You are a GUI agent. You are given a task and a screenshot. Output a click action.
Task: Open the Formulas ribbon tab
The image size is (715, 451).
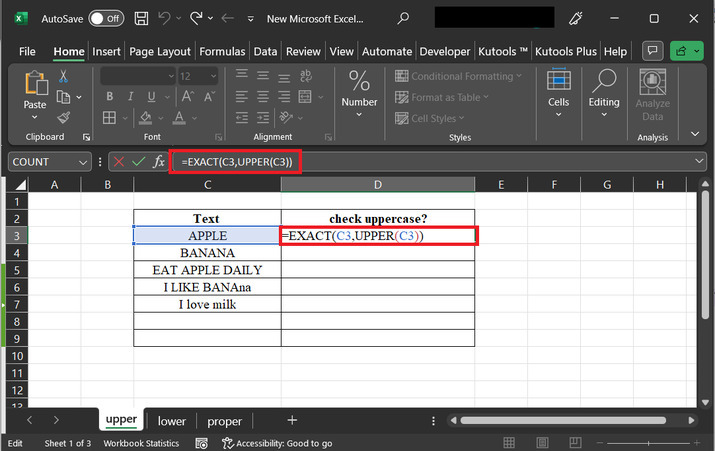click(x=222, y=51)
